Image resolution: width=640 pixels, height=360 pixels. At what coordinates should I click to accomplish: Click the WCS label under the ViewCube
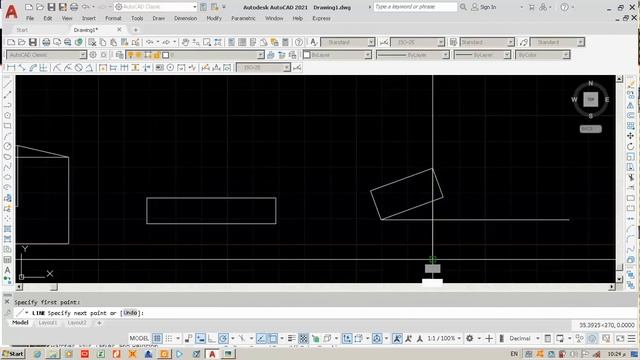click(x=591, y=129)
